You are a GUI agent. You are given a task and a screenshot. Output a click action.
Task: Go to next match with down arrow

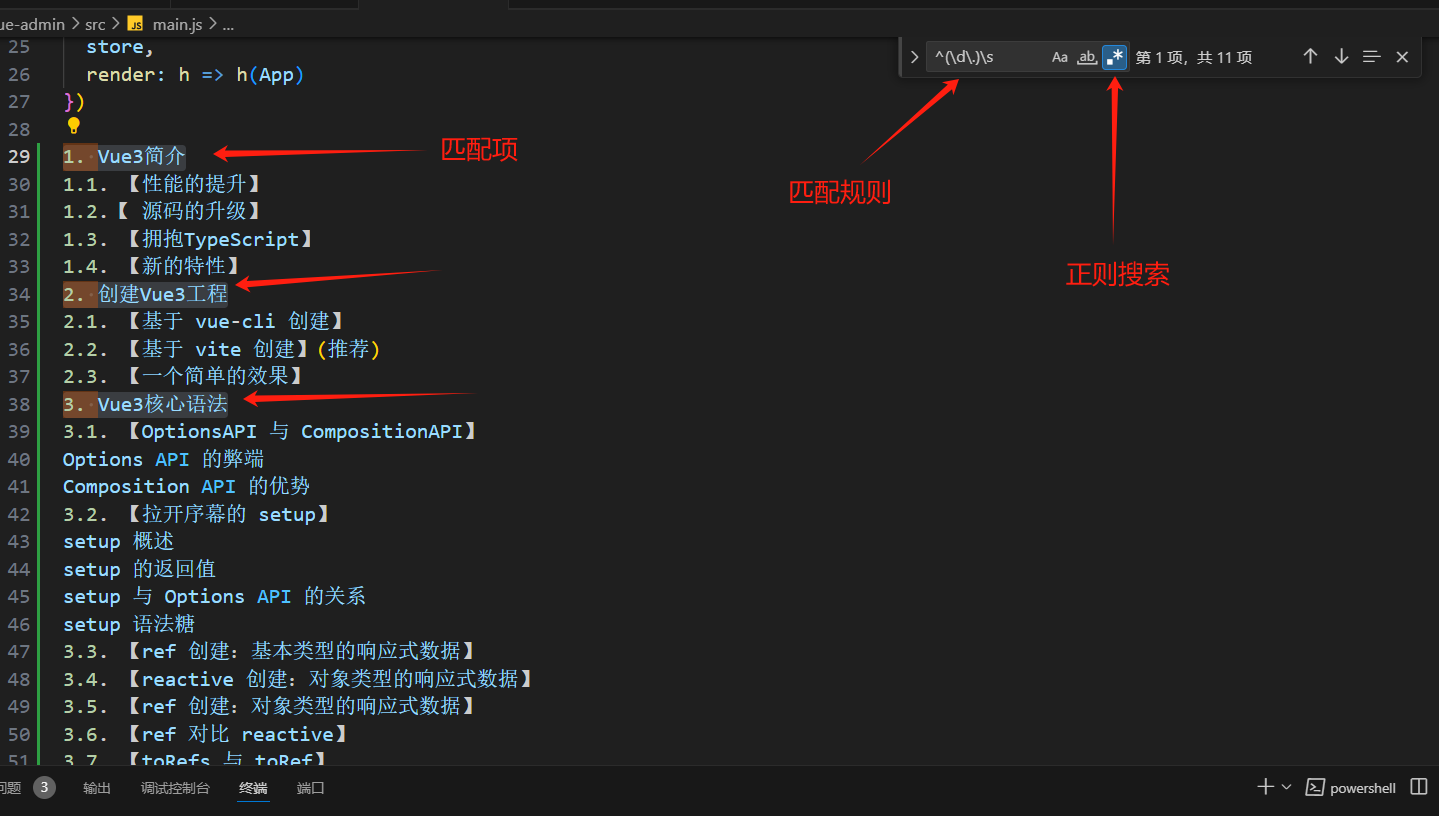1341,57
